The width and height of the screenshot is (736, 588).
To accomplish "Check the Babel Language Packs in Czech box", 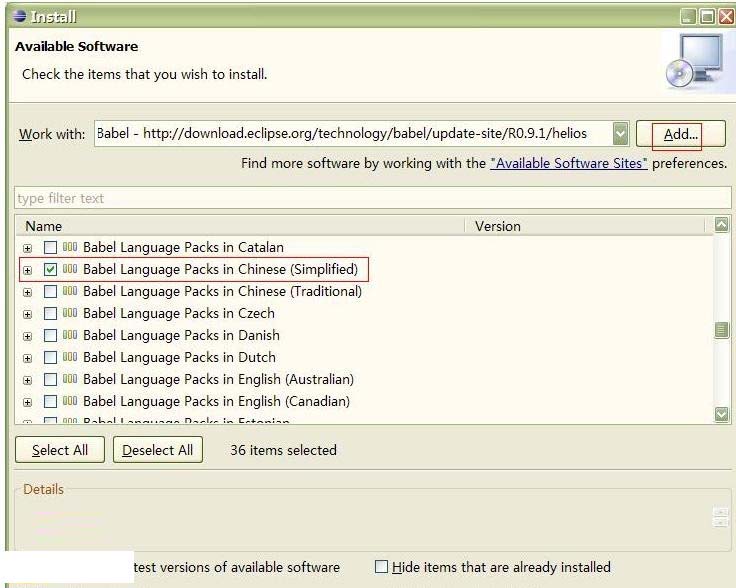I will coord(50,313).
